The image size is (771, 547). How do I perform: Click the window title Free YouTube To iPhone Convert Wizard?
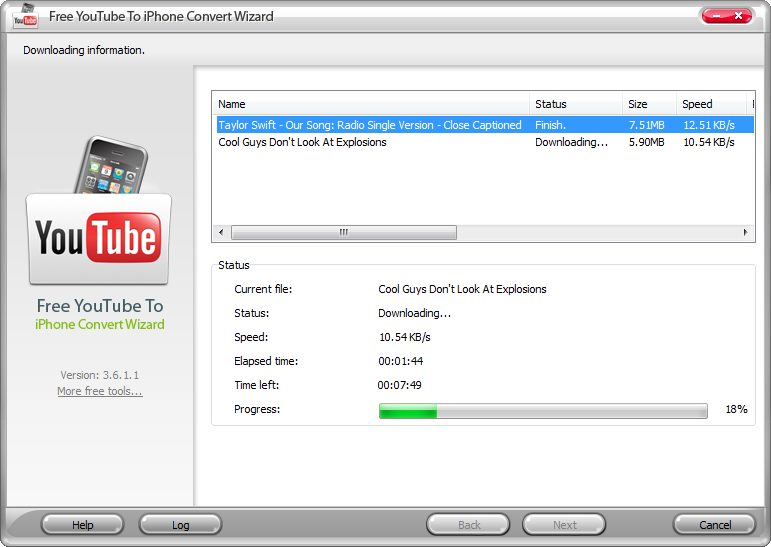[161, 16]
